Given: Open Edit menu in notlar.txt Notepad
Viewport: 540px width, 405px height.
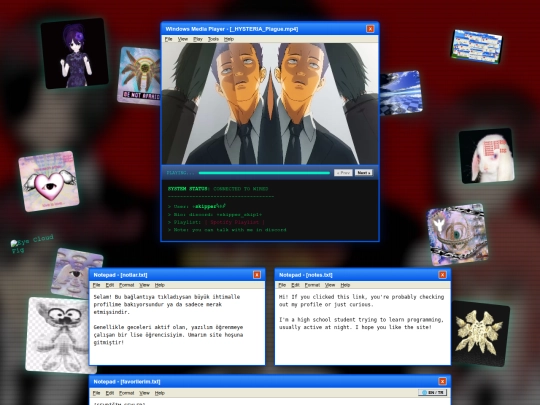Looking at the screenshot, I should 110,285.
